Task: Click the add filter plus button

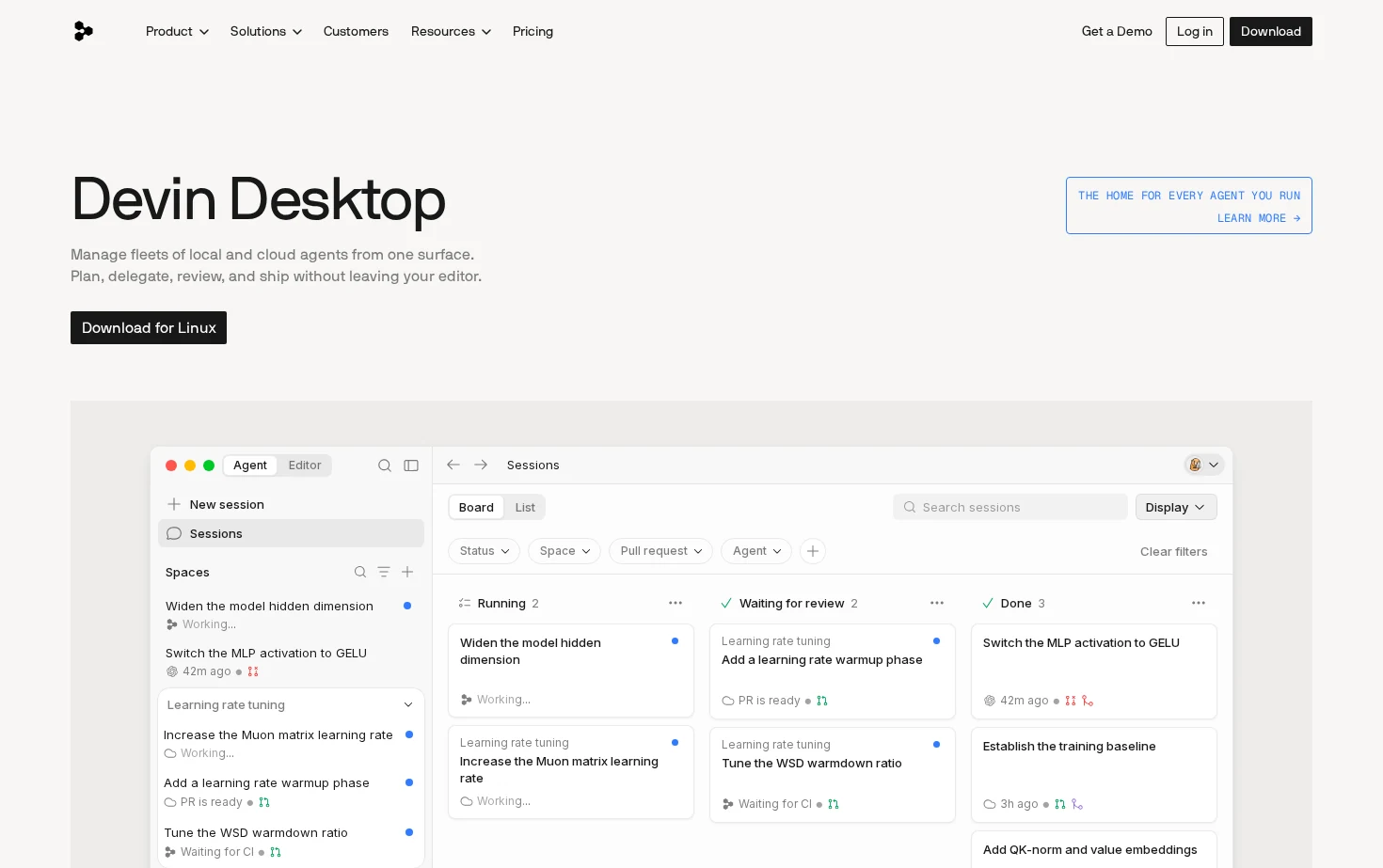Action: pyautogui.click(x=813, y=551)
